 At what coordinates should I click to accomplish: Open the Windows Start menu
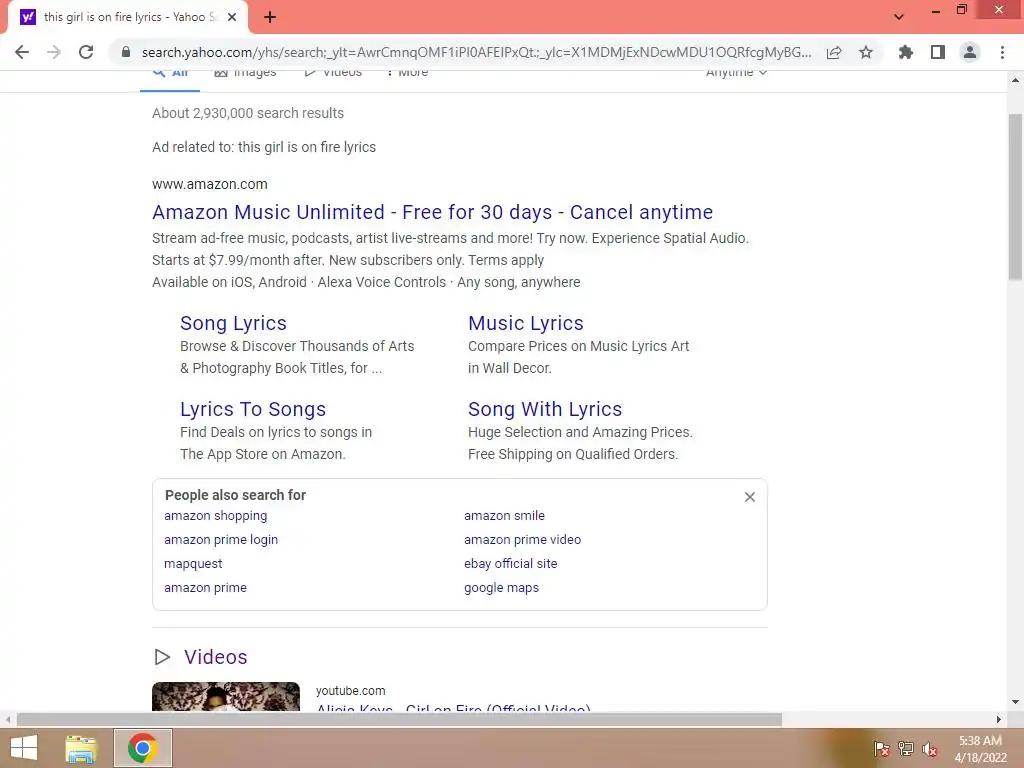(x=24, y=748)
